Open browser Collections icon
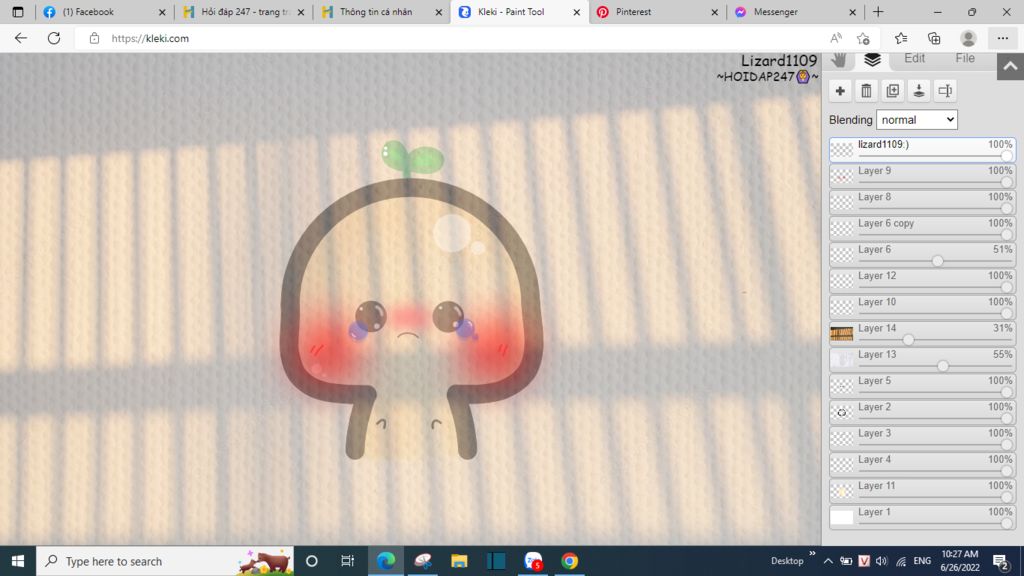1024x576 pixels. pos(934,38)
